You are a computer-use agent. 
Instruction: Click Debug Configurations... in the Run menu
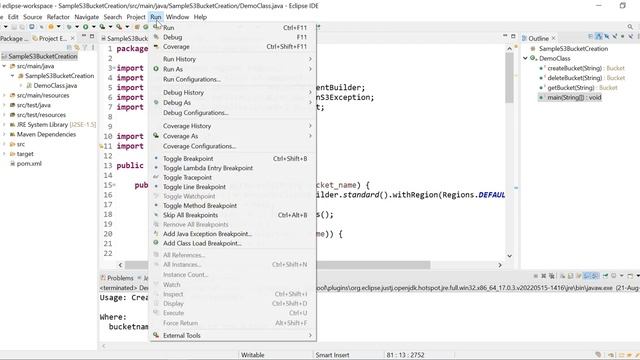(x=196, y=113)
